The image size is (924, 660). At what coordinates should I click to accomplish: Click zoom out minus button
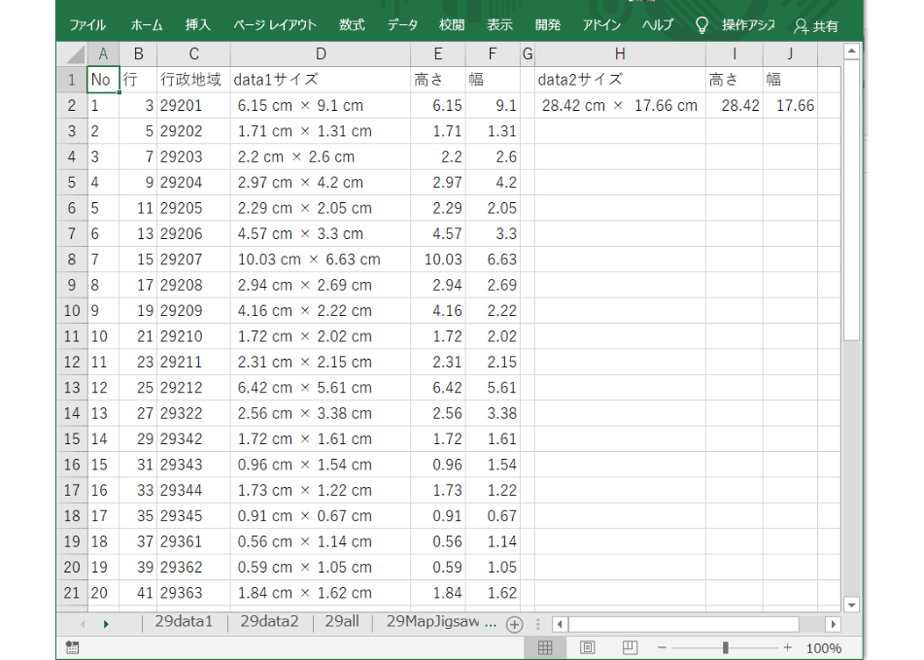point(662,648)
